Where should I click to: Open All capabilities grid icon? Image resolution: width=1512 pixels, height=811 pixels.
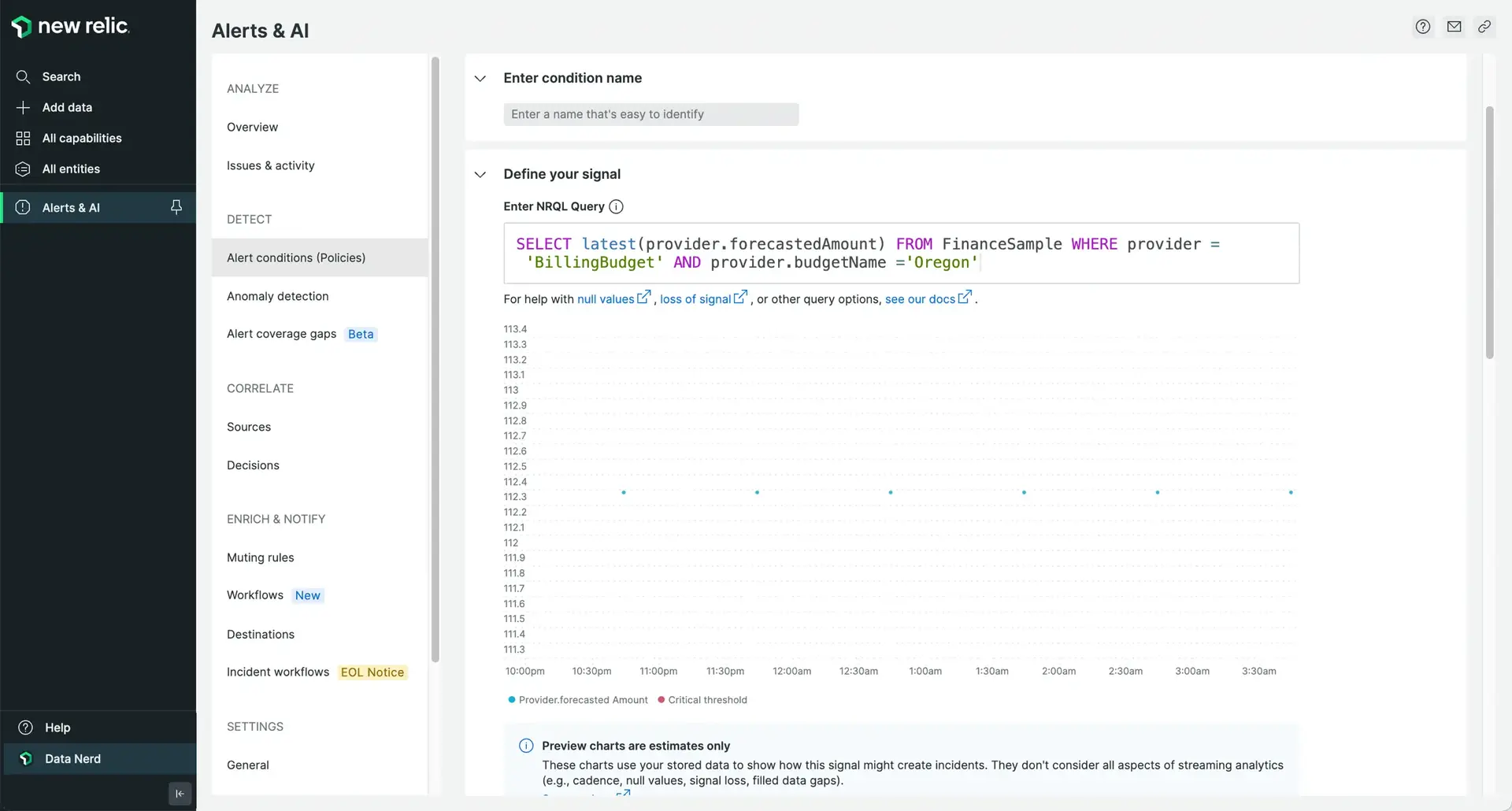(23, 138)
